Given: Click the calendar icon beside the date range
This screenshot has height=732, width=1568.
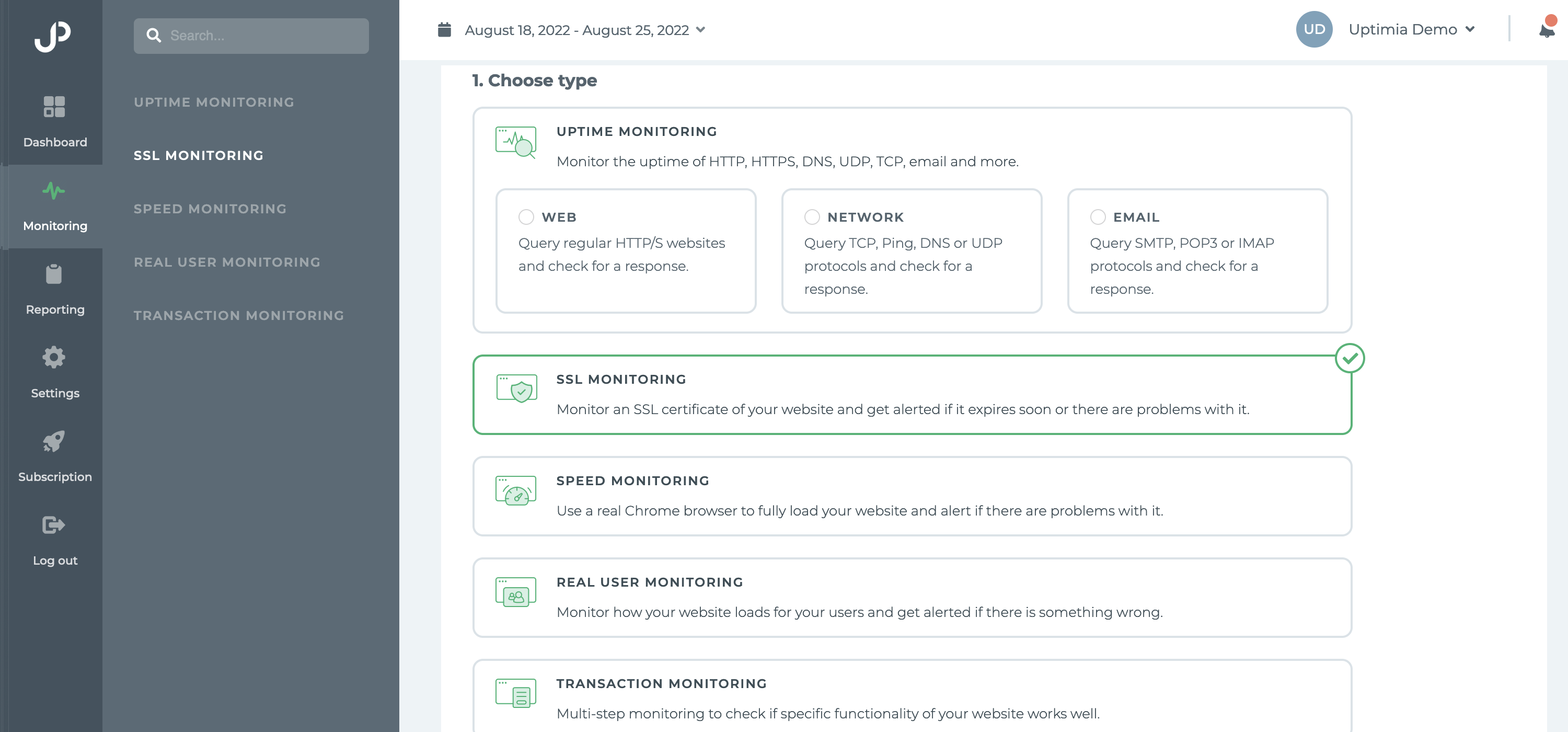Looking at the screenshot, I should 444,29.
